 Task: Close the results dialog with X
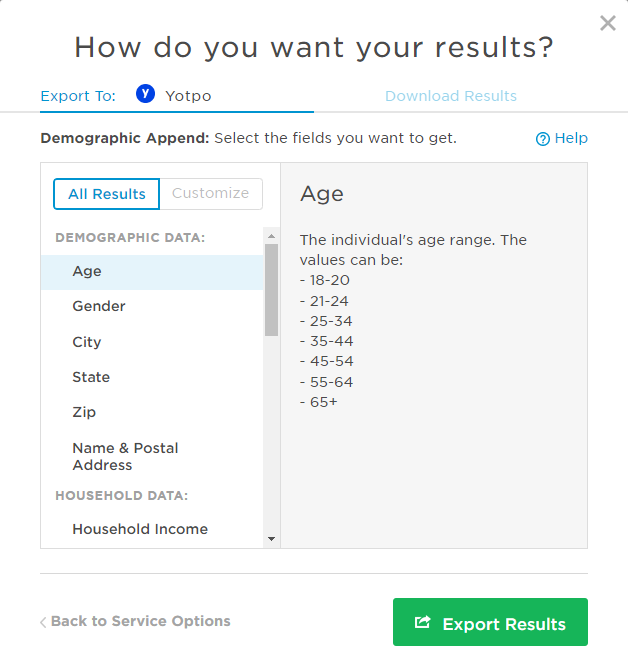click(x=607, y=23)
